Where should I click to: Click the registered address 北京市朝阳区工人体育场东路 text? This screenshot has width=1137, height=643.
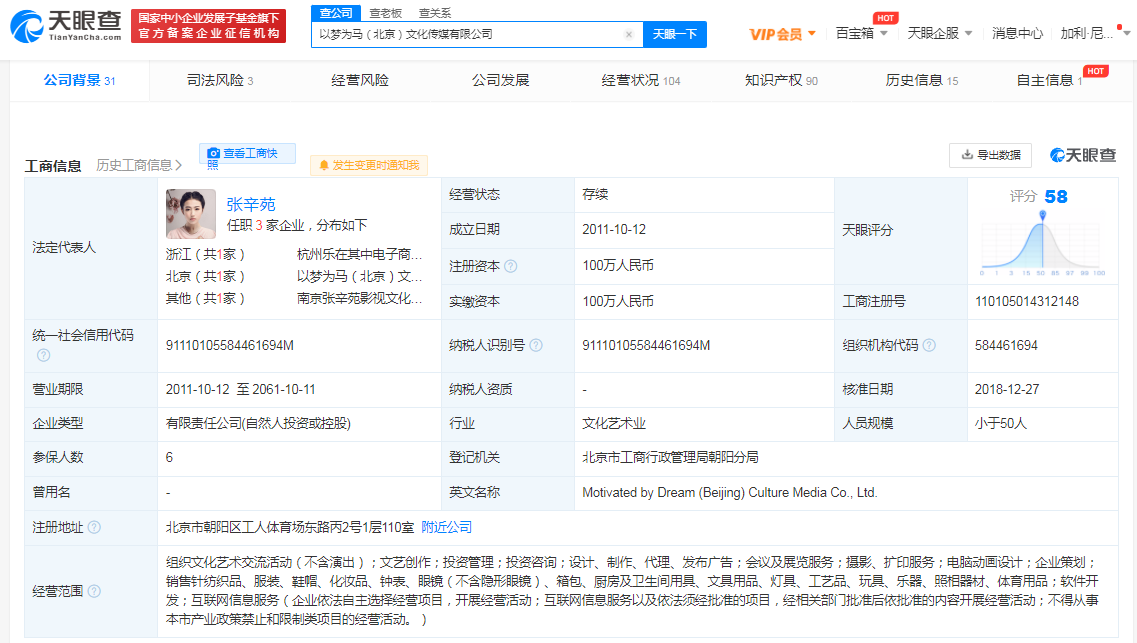click(x=290, y=527)
